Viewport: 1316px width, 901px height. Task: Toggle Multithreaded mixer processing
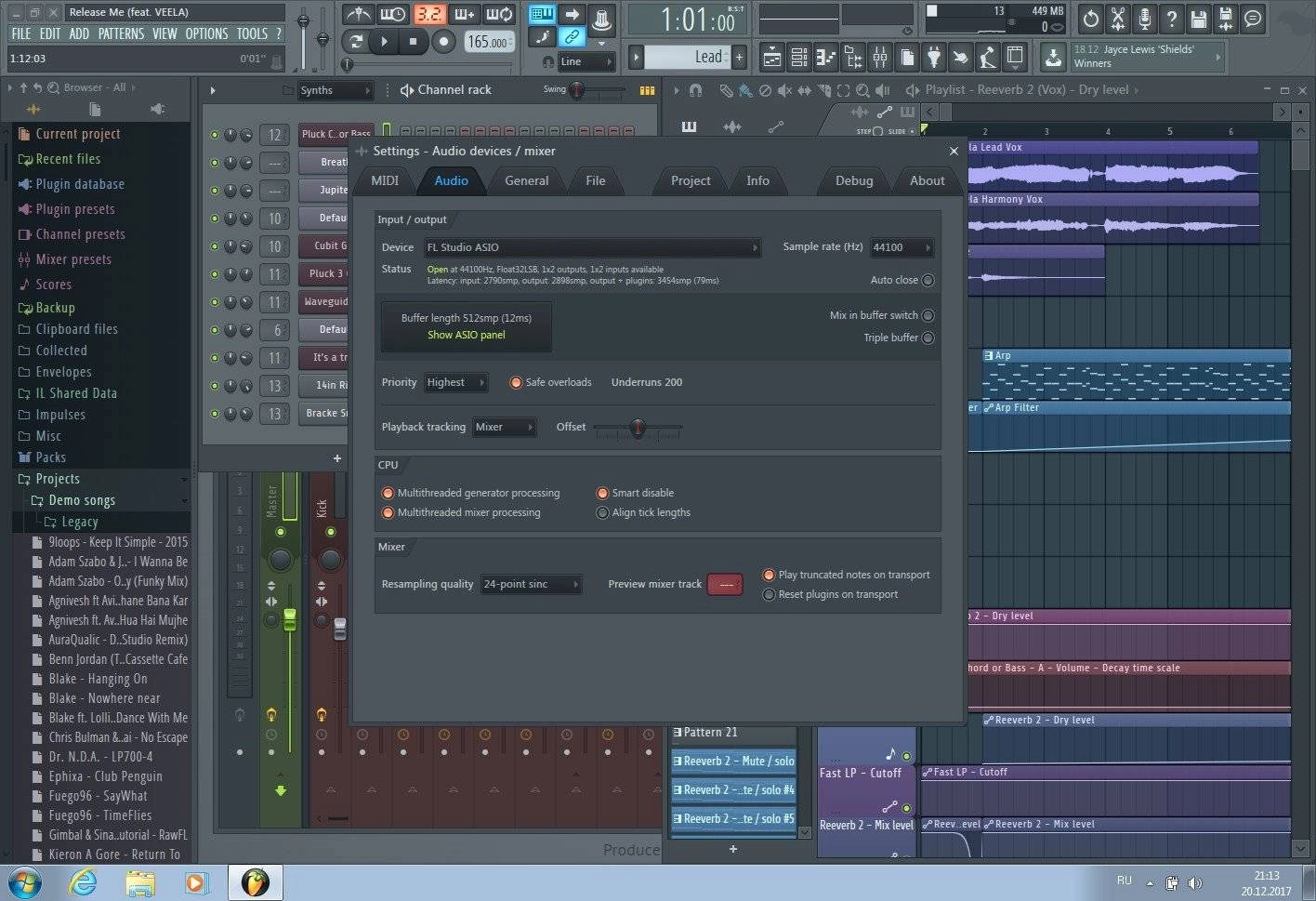click(388, 512)
